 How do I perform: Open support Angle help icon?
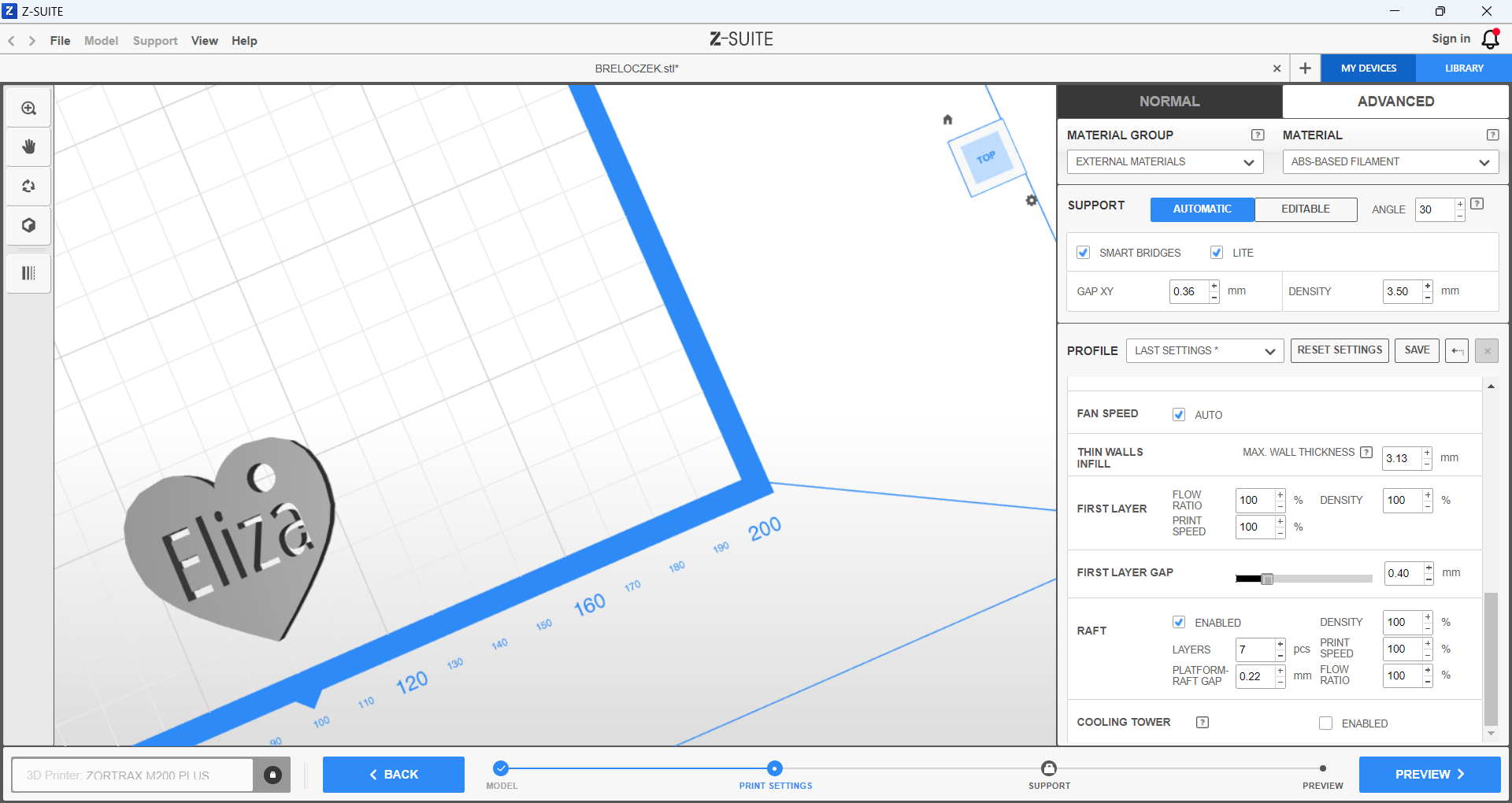[1477, 204]
